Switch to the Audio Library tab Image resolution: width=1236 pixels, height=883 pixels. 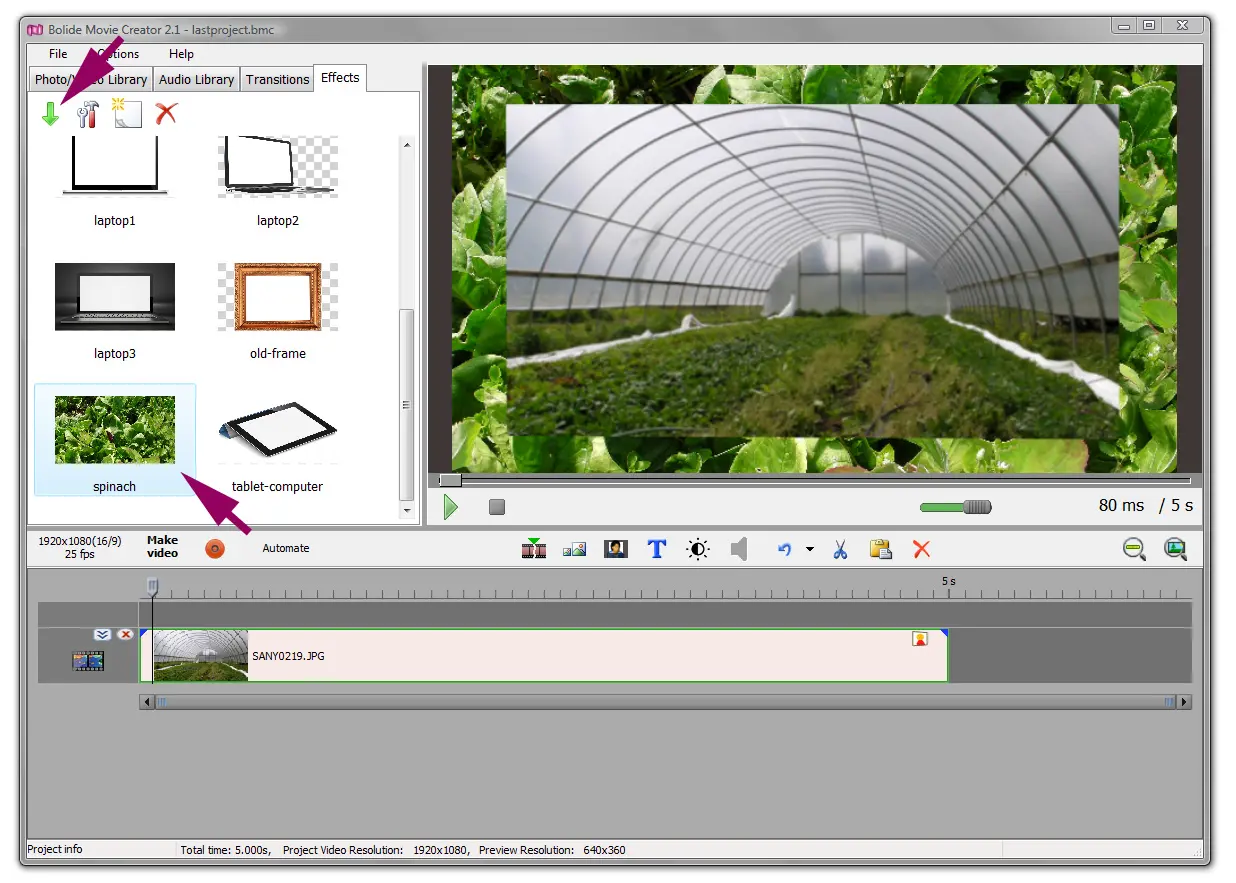coord(196,79)
